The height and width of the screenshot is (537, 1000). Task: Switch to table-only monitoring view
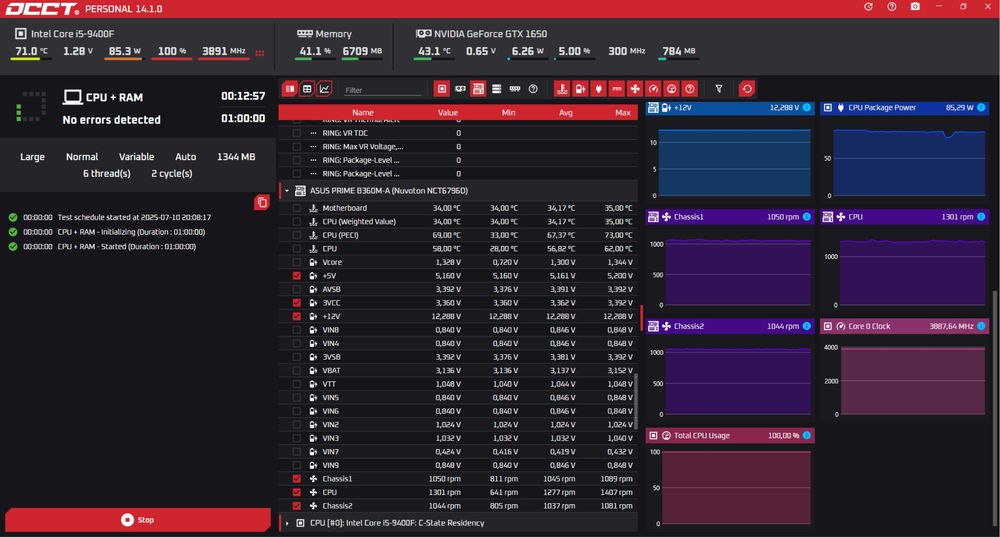307,89
